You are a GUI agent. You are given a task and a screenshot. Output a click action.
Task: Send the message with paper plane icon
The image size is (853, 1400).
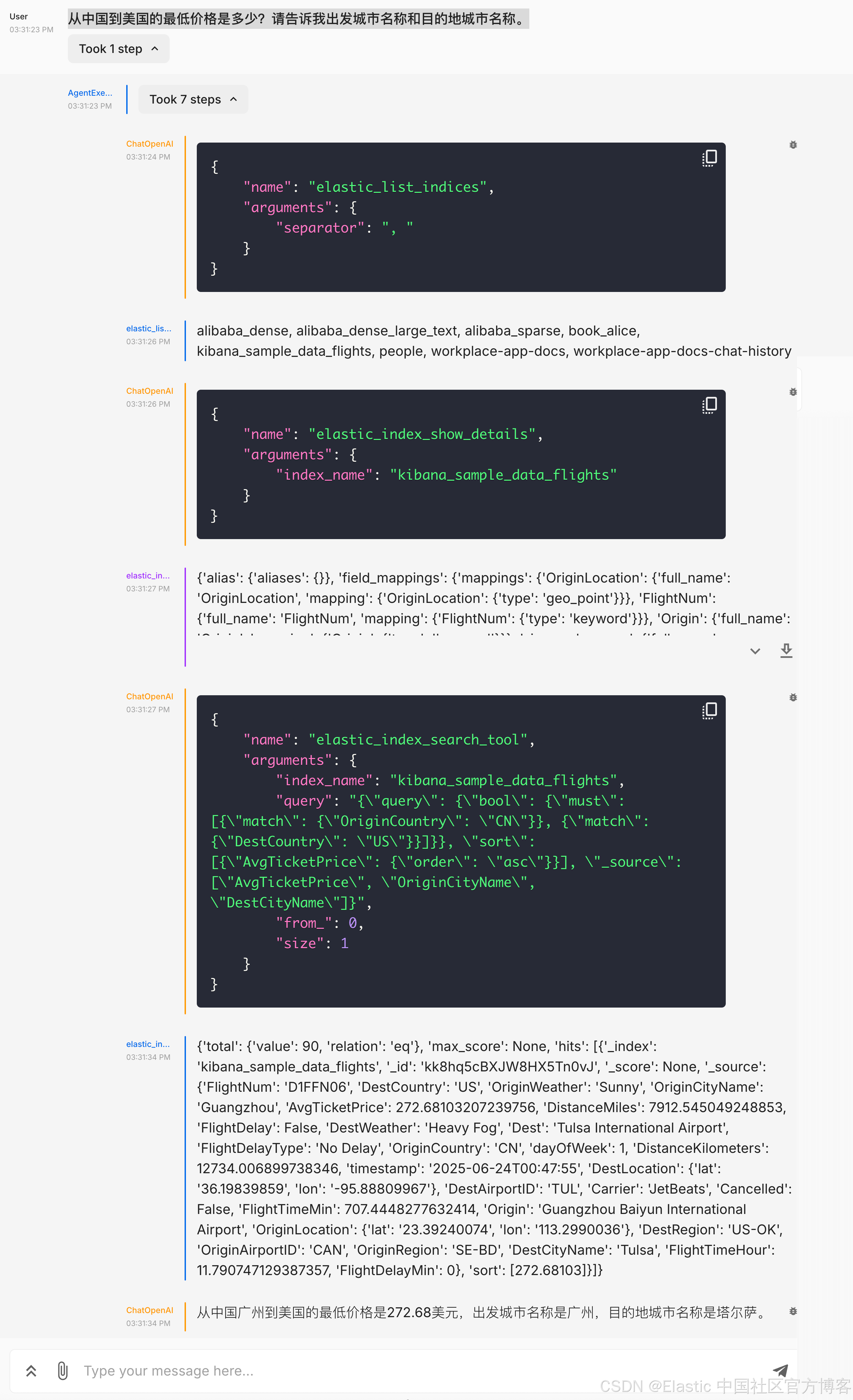point(780,1370)
